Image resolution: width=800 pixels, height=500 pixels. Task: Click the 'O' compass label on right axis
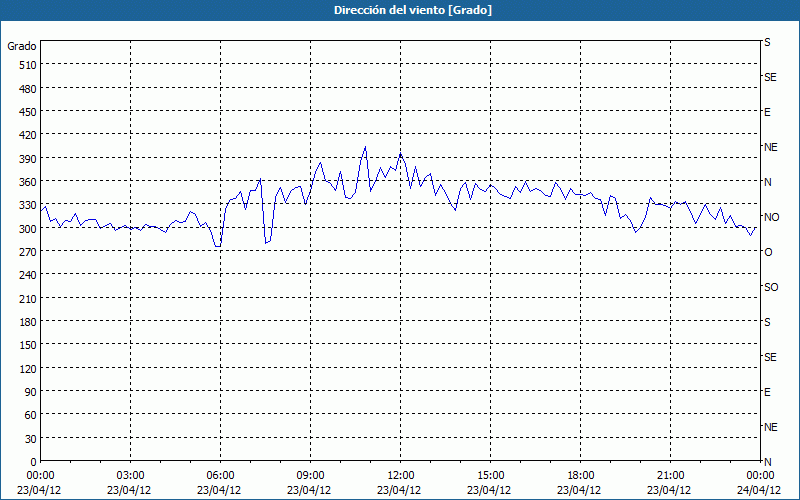tap(768, 253)
